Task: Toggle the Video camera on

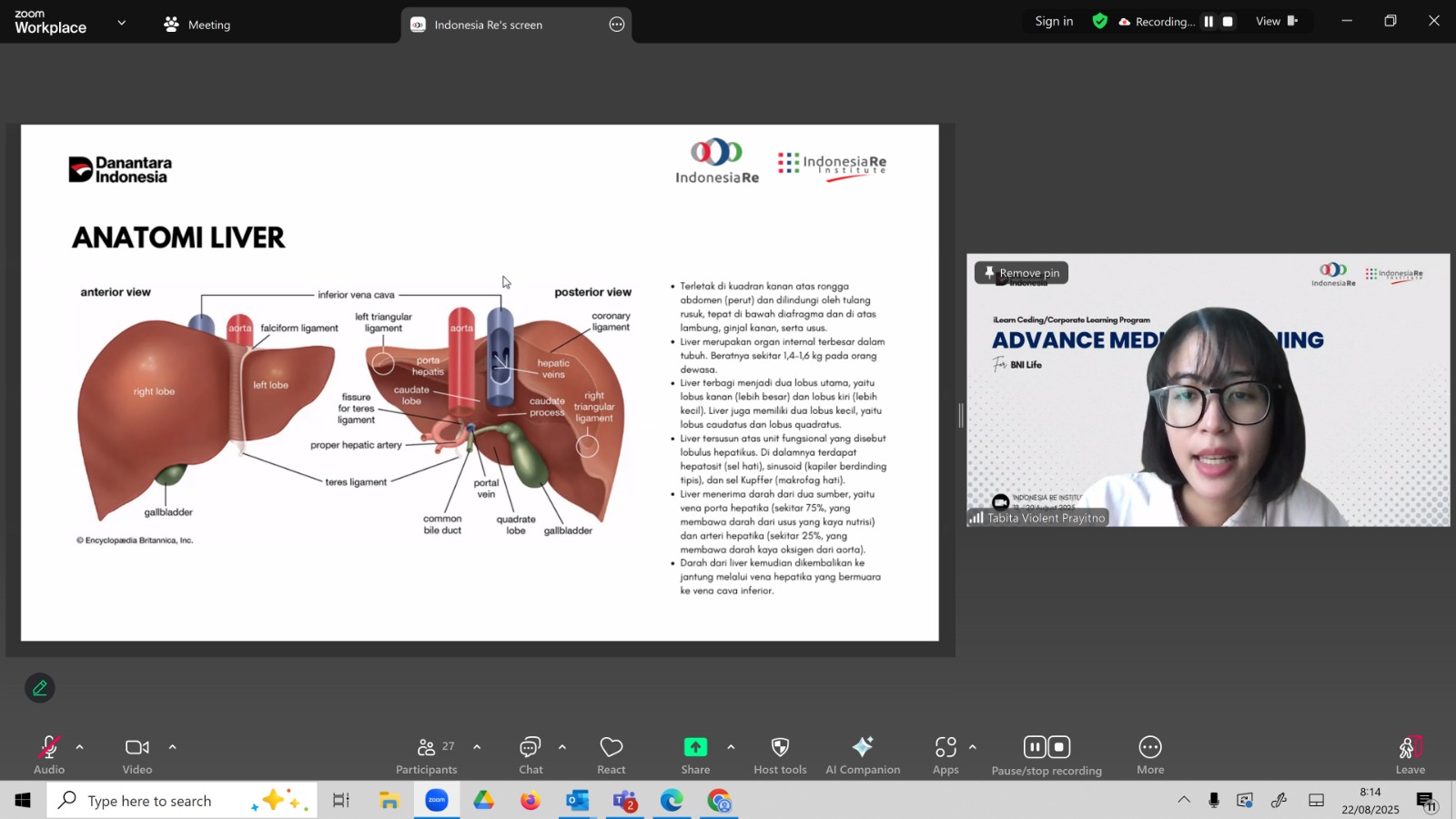Action: pyautogui.click(x=137, y=754)
